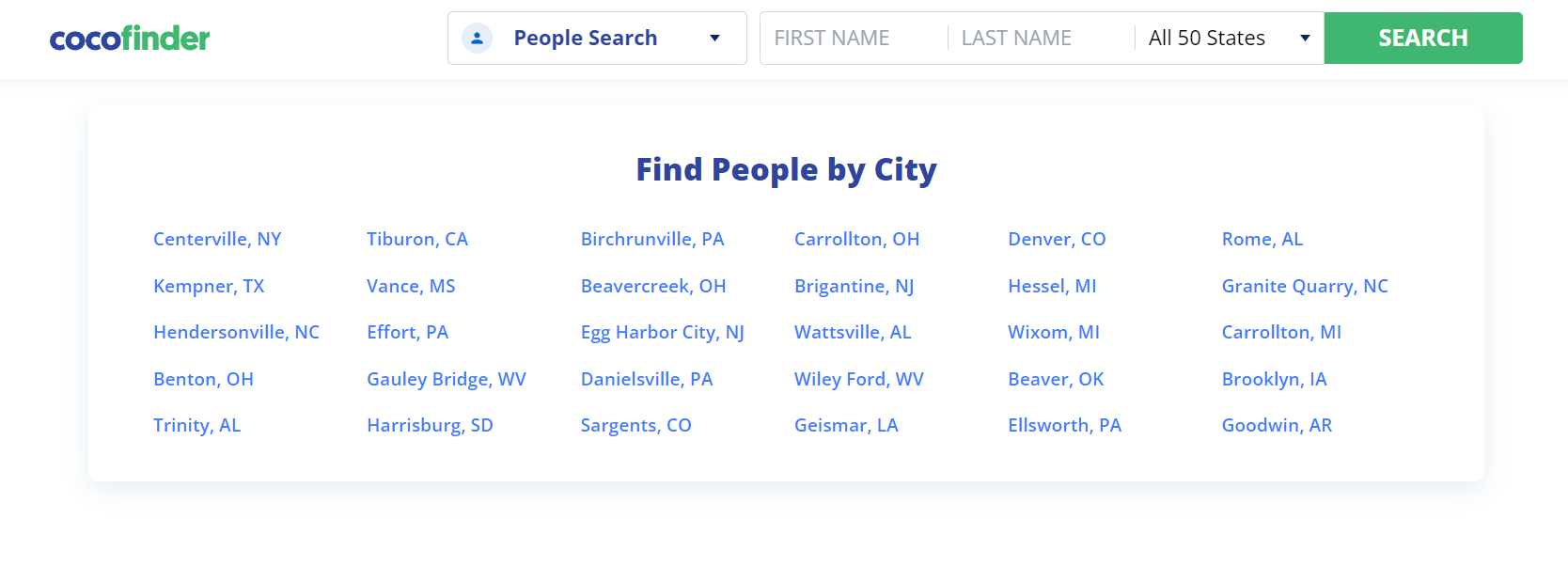Screen dimensions: 1568x582
Task: Click the person icon beside People Search
Action: point(478,38)
